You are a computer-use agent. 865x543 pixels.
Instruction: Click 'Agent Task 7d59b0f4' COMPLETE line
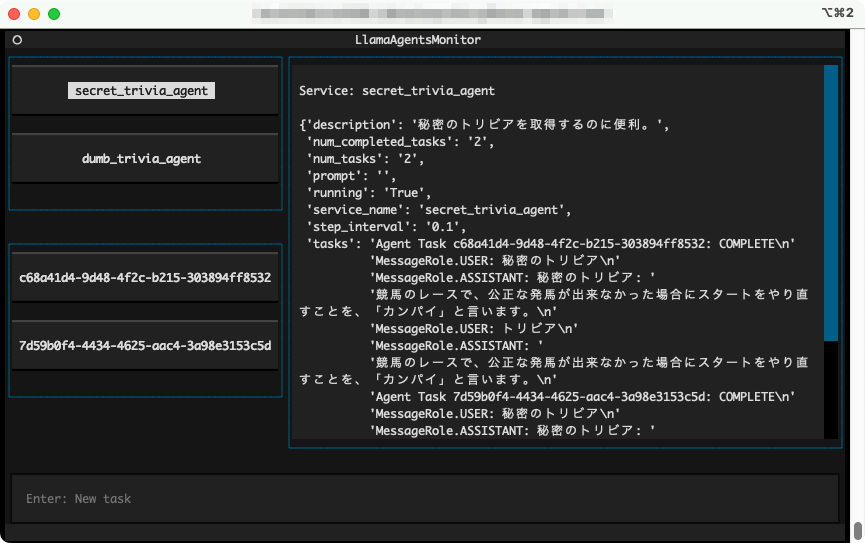(x=583, y=397)
